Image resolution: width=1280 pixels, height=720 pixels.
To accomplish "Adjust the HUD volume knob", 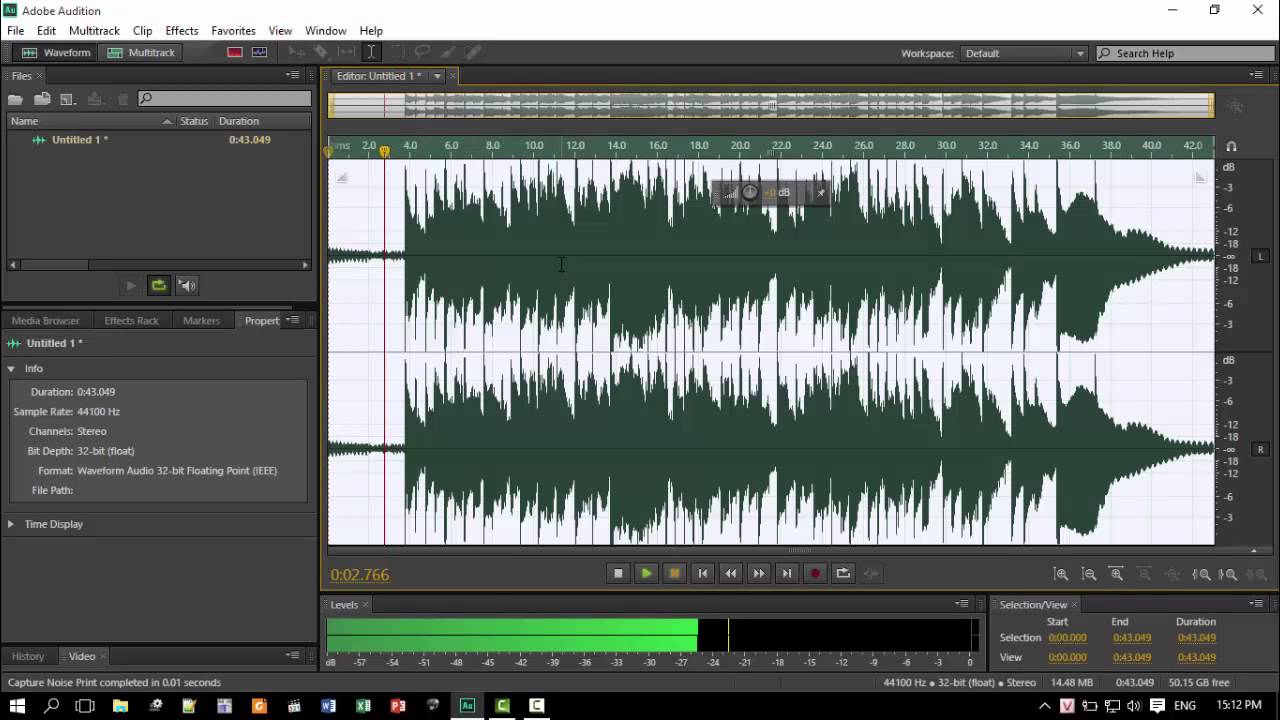I will 750,193.
